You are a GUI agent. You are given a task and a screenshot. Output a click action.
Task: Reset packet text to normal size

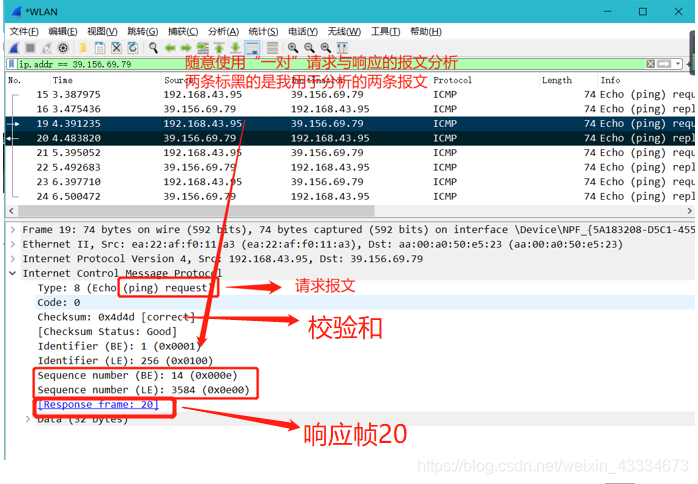coord(325,48)
